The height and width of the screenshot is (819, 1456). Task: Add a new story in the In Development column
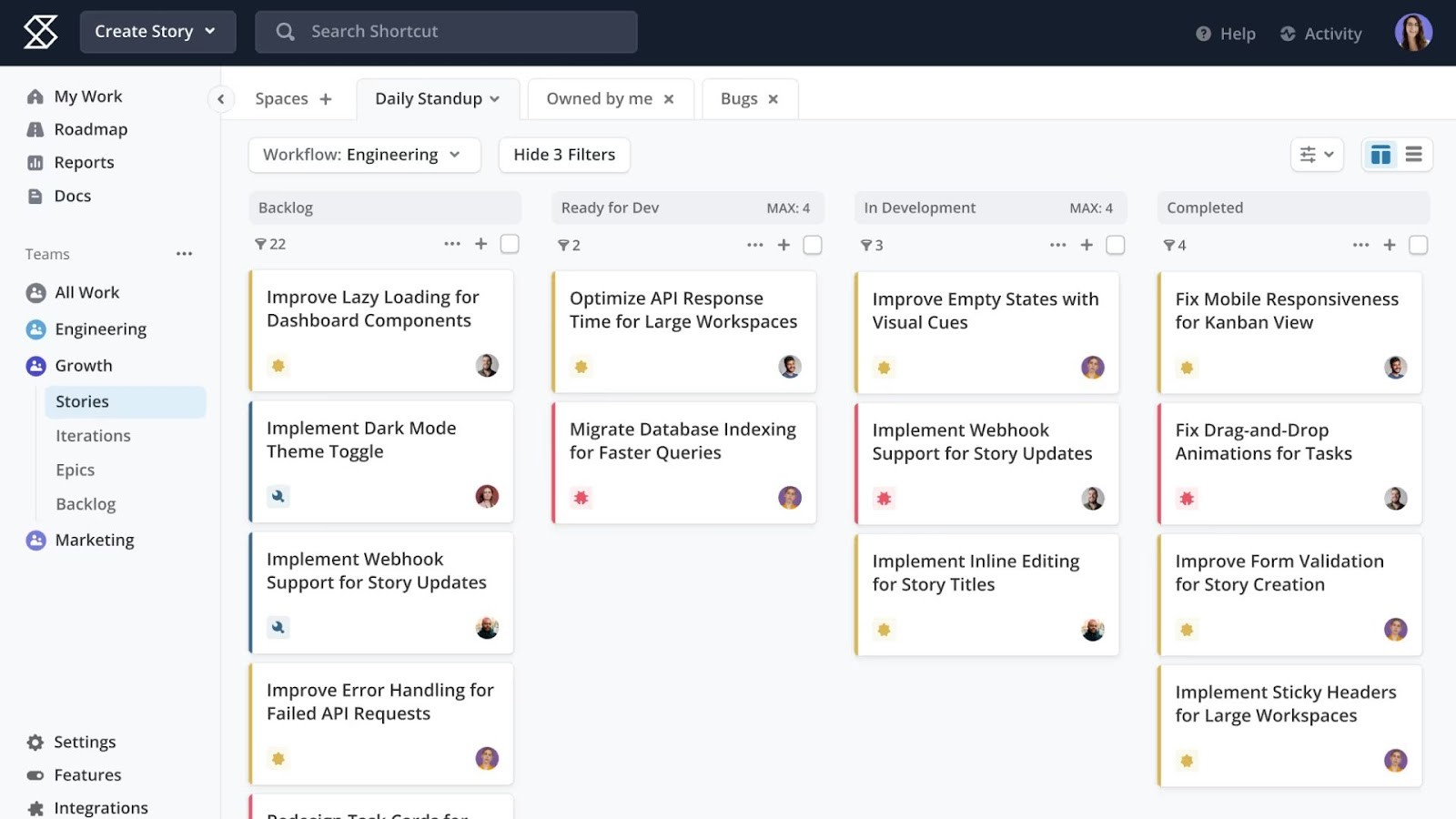tap(1087, 244)
